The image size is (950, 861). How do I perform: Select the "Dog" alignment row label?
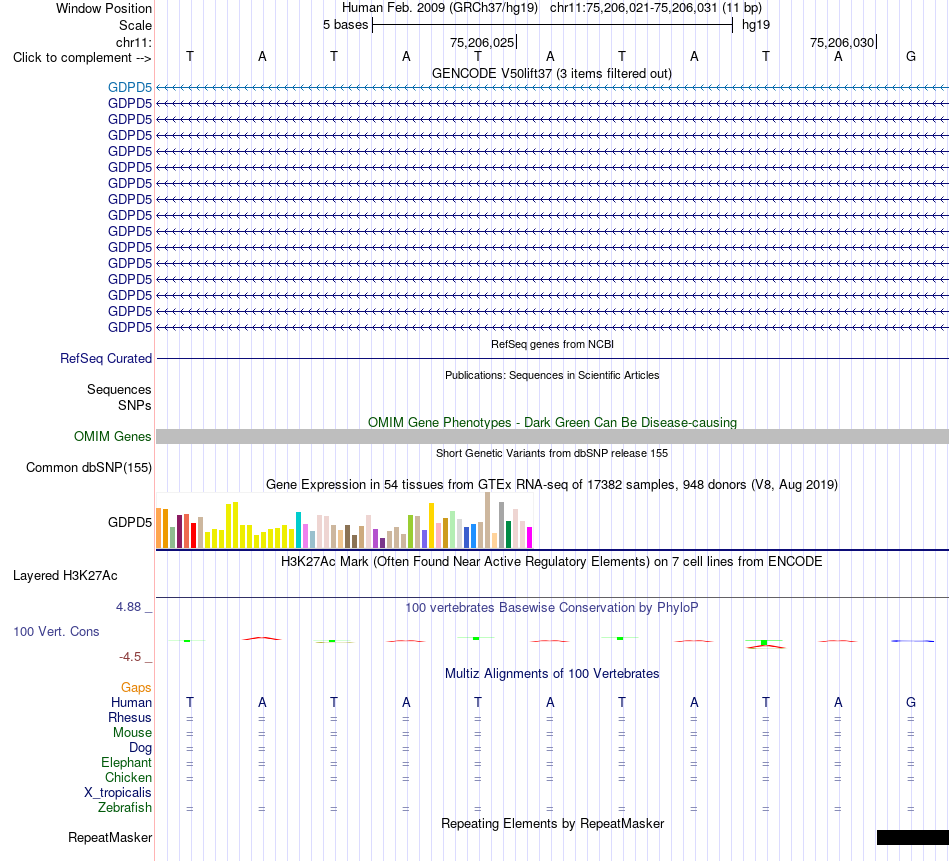pyautogui.click(x=140, y=748)
